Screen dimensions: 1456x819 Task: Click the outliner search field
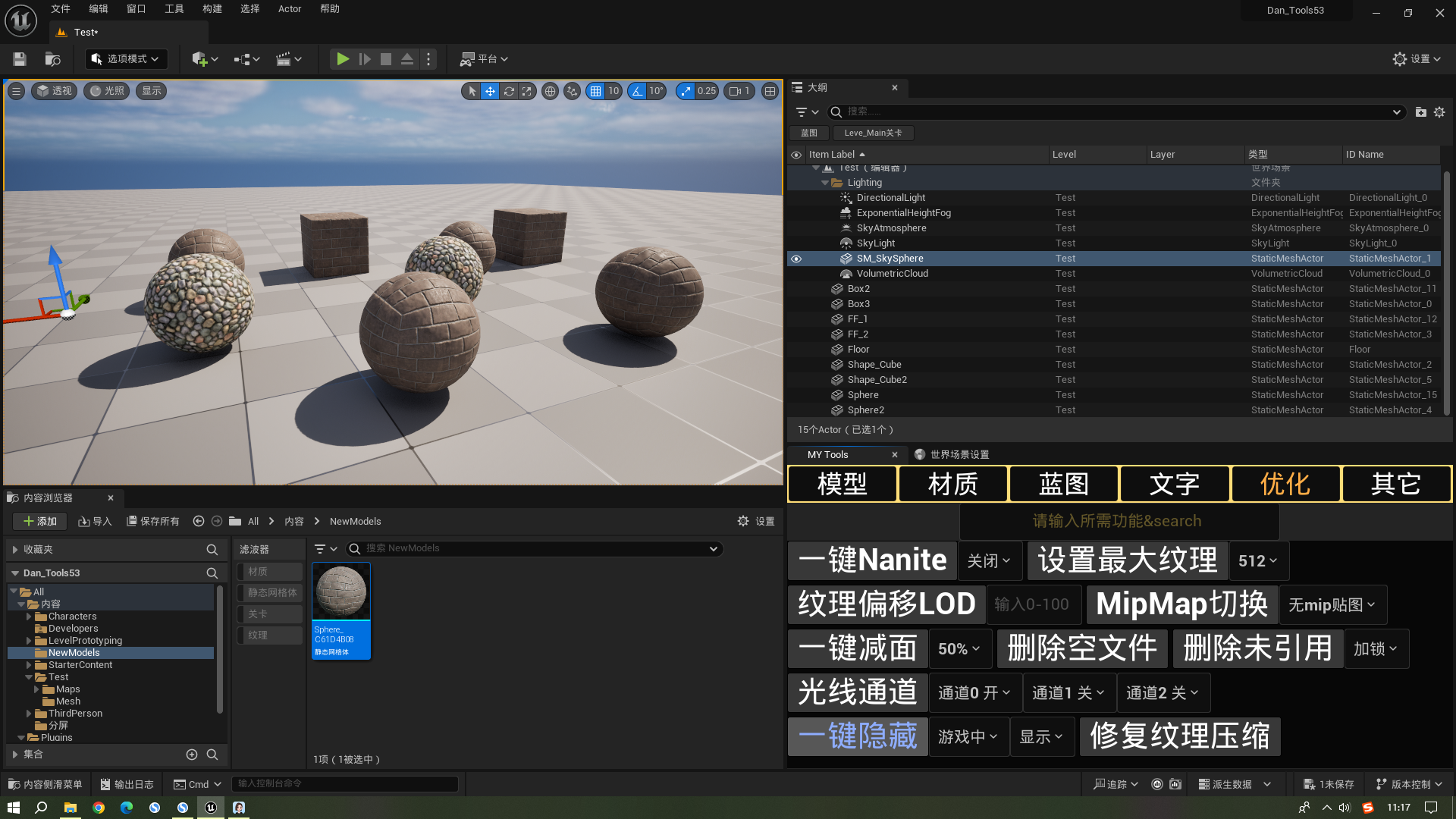click(1116, 112)
